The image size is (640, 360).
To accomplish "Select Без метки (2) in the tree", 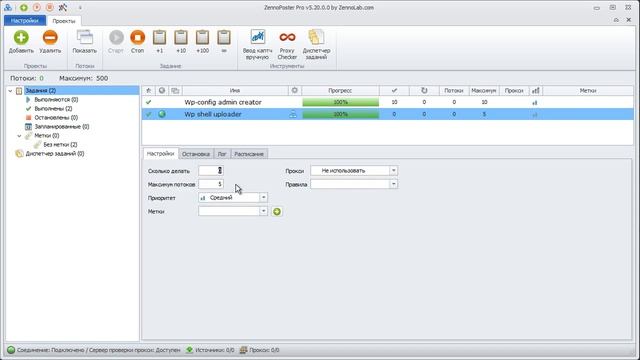I will [60, 144].
